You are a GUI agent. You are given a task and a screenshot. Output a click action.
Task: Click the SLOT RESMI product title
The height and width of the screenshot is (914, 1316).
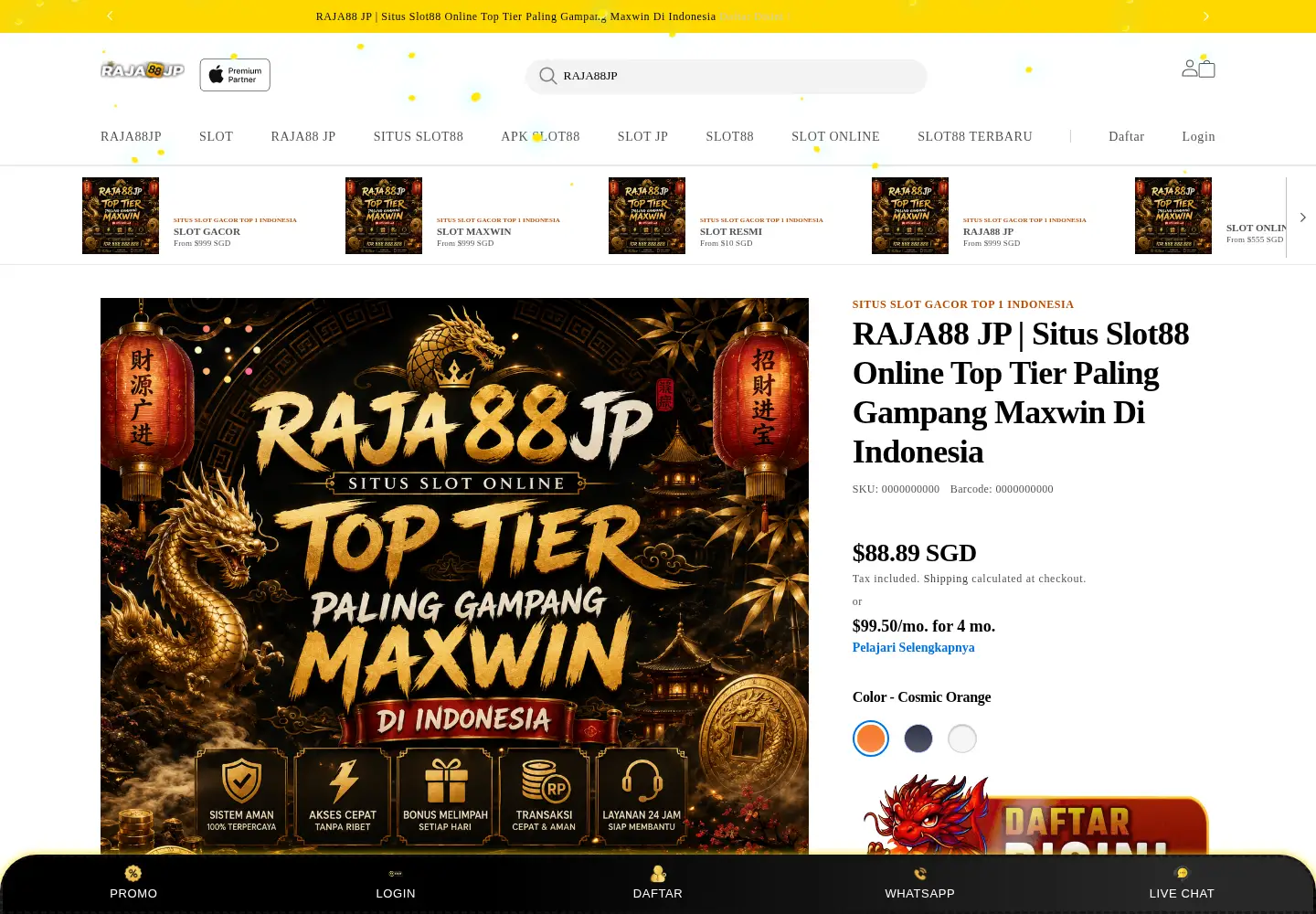[x=731, y=231]
